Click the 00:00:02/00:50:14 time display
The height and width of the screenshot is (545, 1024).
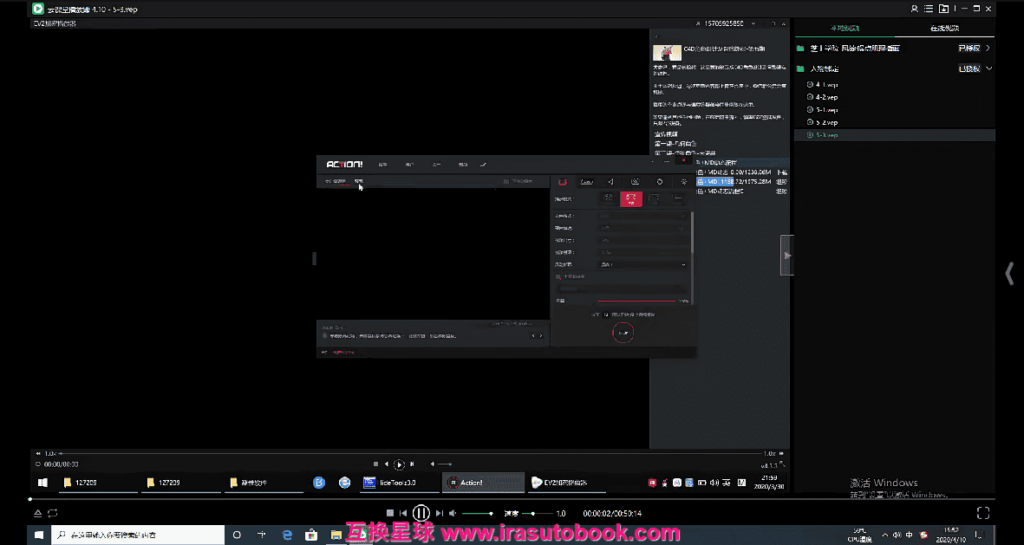[612, 514]
